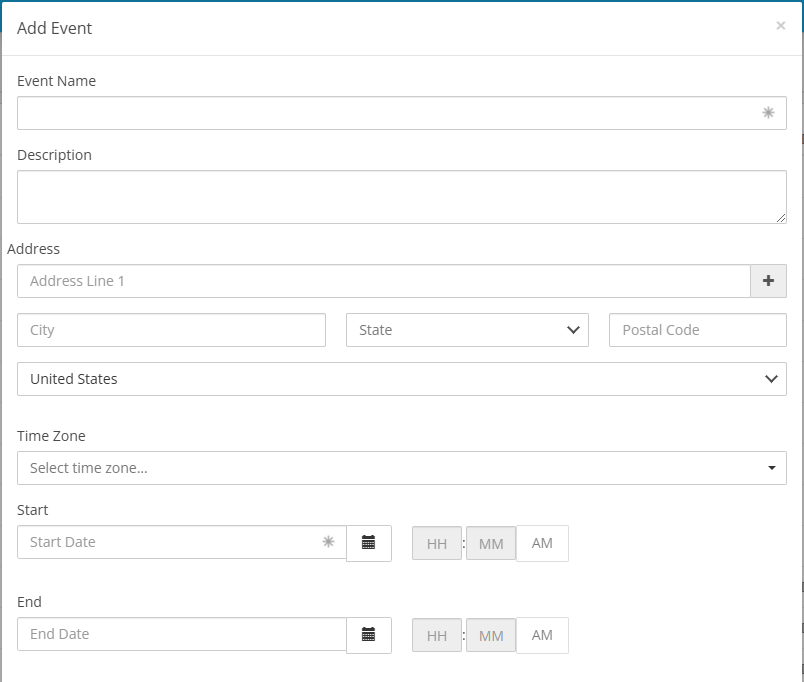Focus the Address Line 1 field

(384, 281)
